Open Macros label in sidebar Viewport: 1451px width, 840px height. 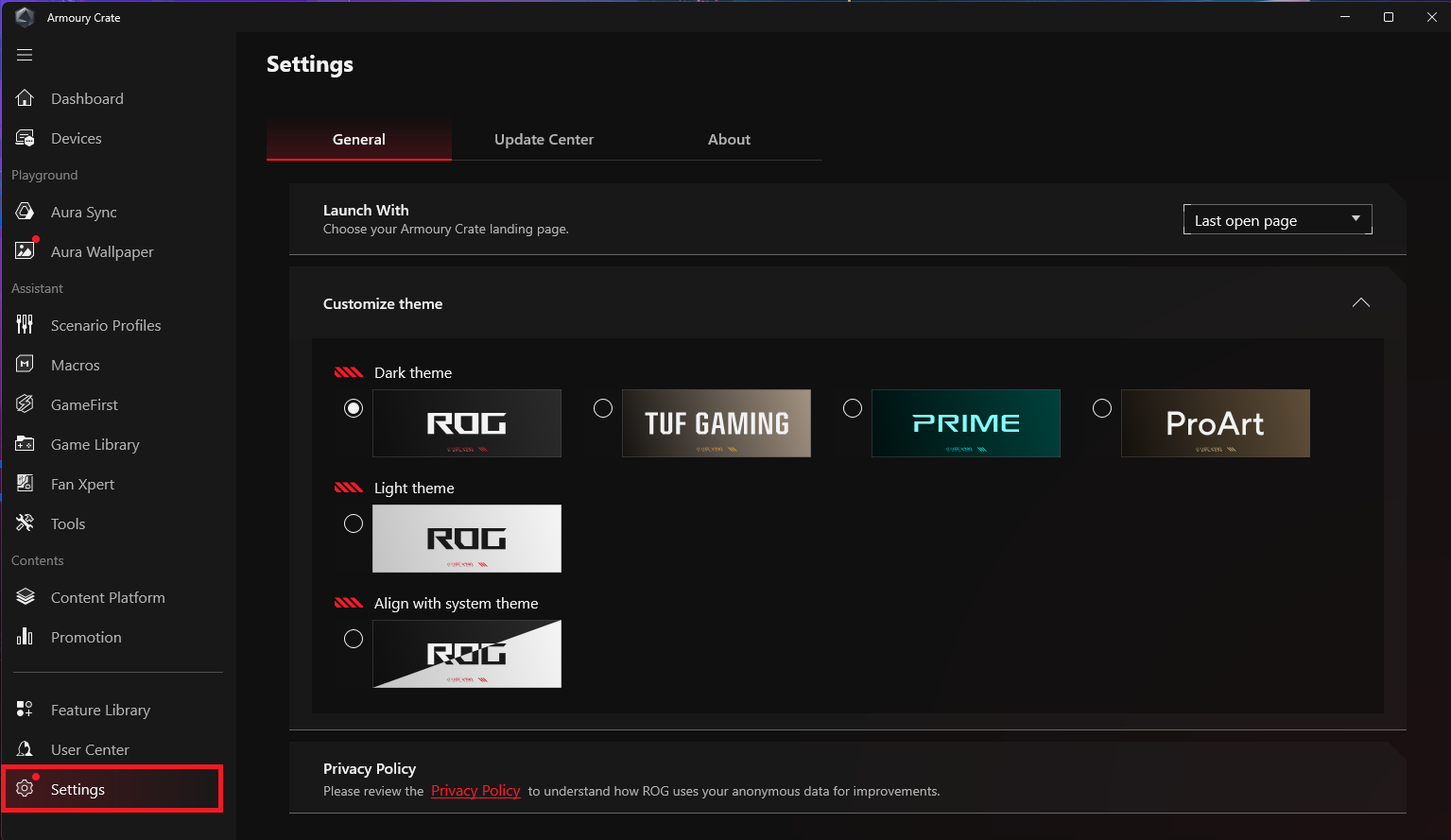click(x=76, y=365)
